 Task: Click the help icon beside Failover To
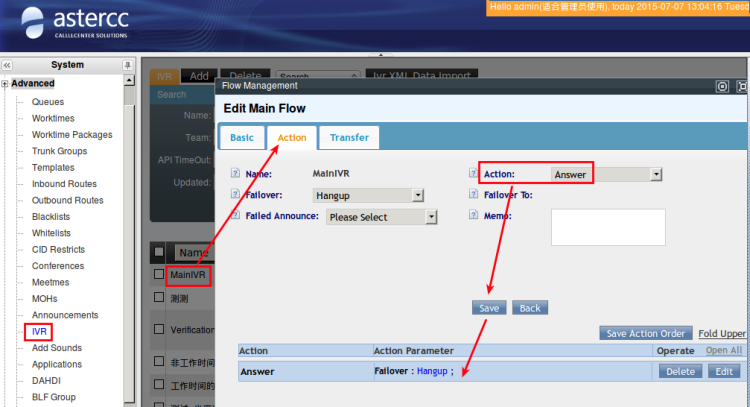pos(474,195)
